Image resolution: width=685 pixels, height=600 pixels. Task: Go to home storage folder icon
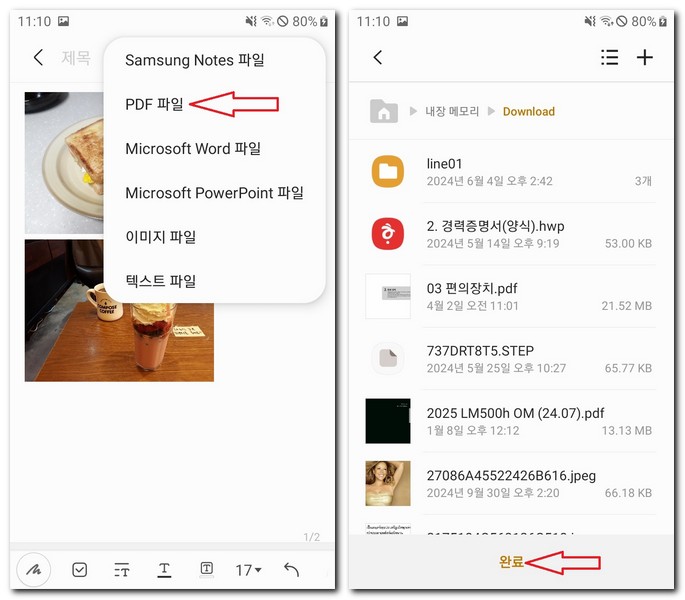point(384,111)
